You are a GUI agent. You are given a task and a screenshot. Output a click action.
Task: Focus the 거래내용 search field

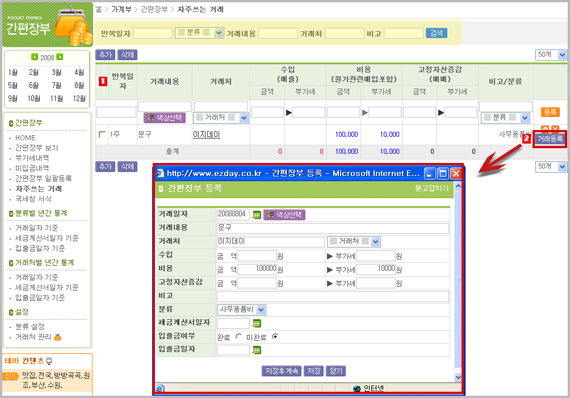278,34
